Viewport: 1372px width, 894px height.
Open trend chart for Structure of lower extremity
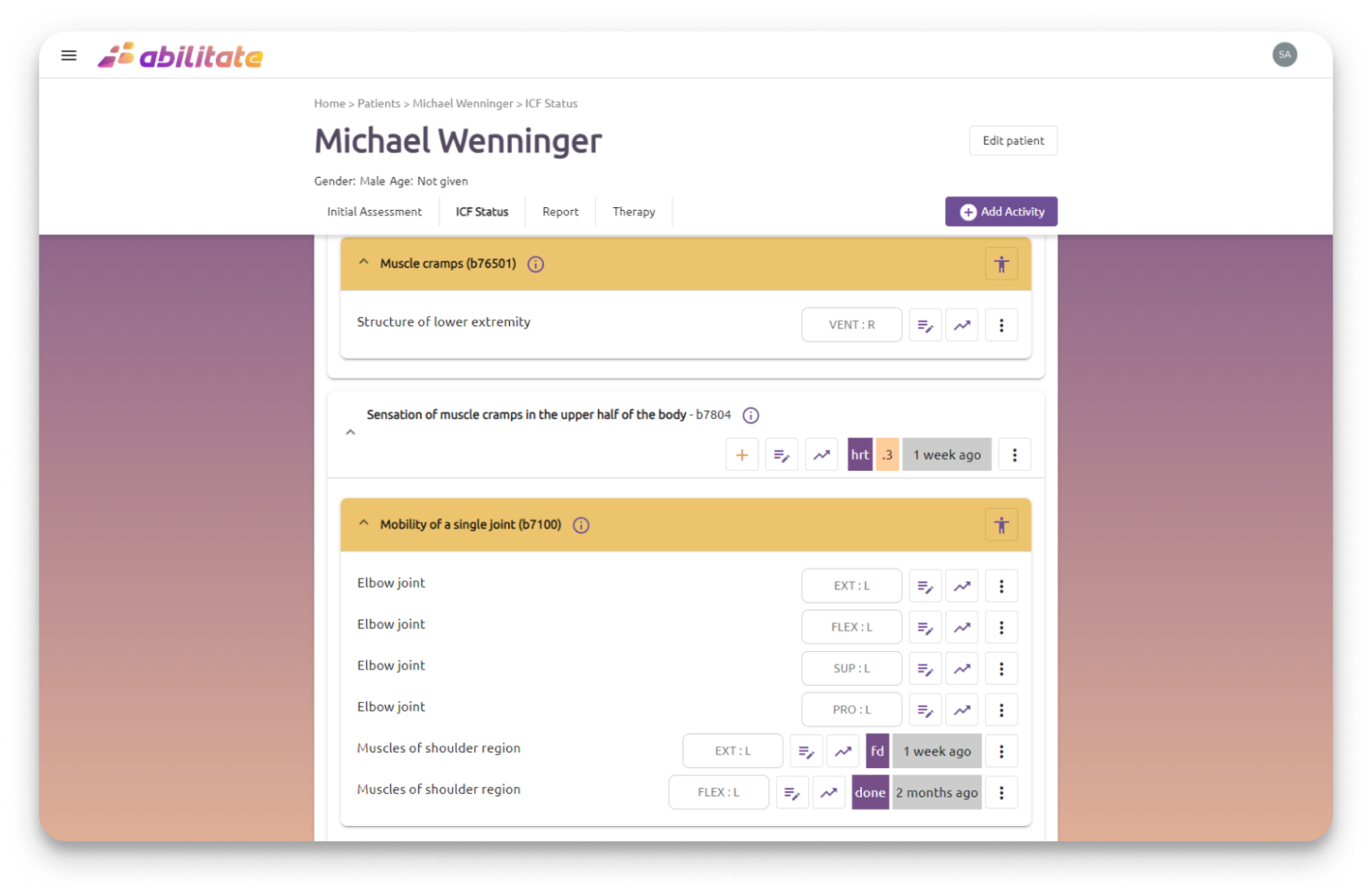point(962,326)
